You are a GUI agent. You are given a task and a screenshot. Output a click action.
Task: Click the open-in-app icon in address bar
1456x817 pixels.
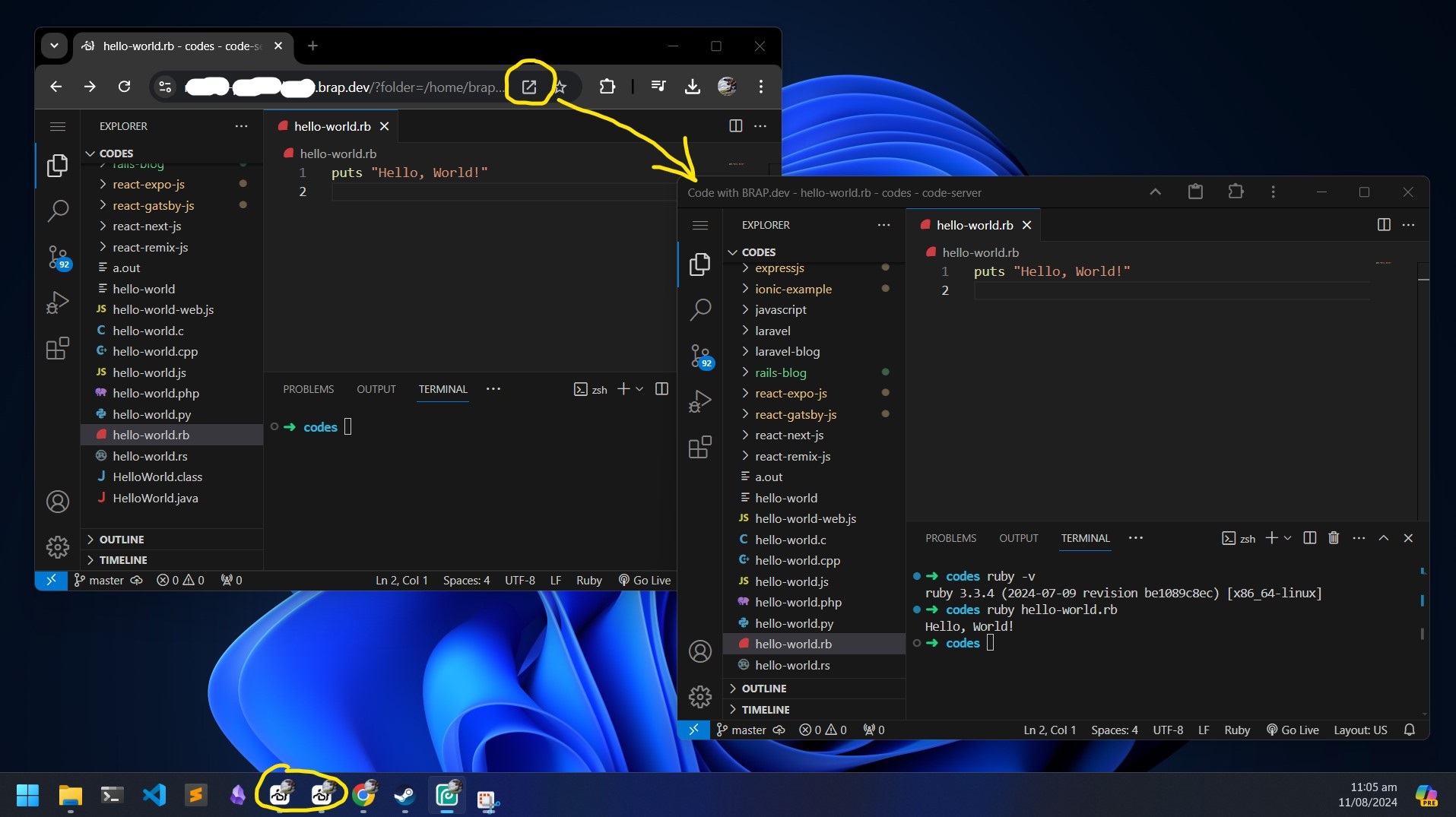click(529, 87)
